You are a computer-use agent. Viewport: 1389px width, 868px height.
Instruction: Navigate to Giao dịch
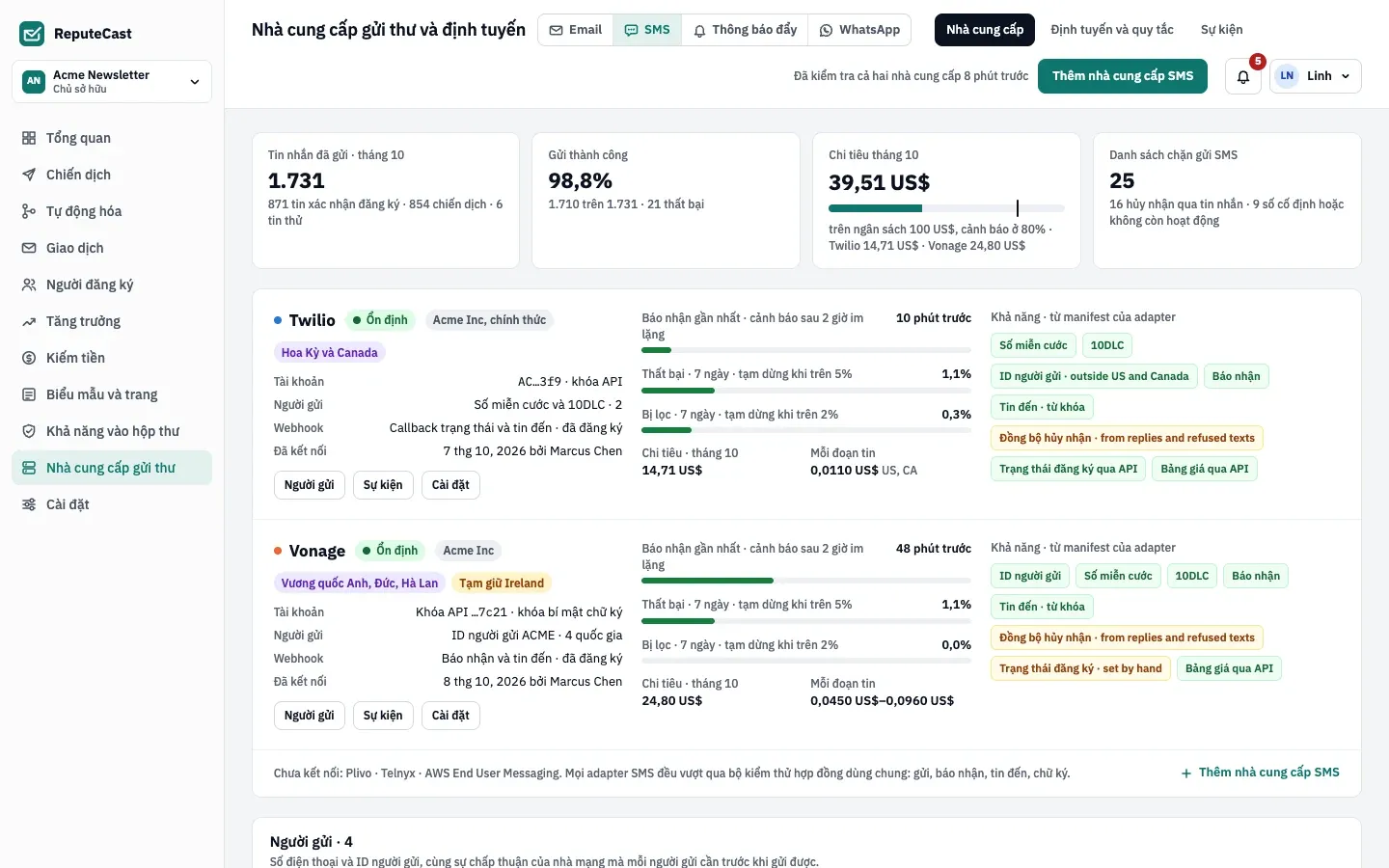[112, 248]
